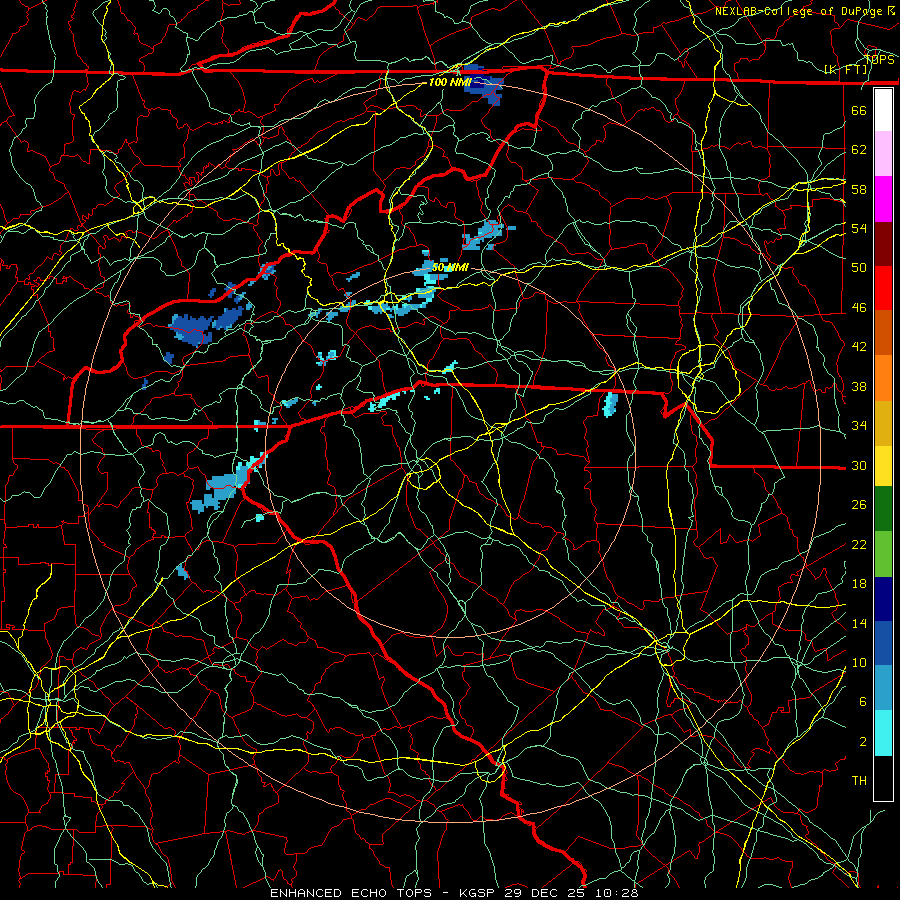Click the 46 legend value
Image resolution: width=900 pixels, height=900 pixels.
coord(859,308)
